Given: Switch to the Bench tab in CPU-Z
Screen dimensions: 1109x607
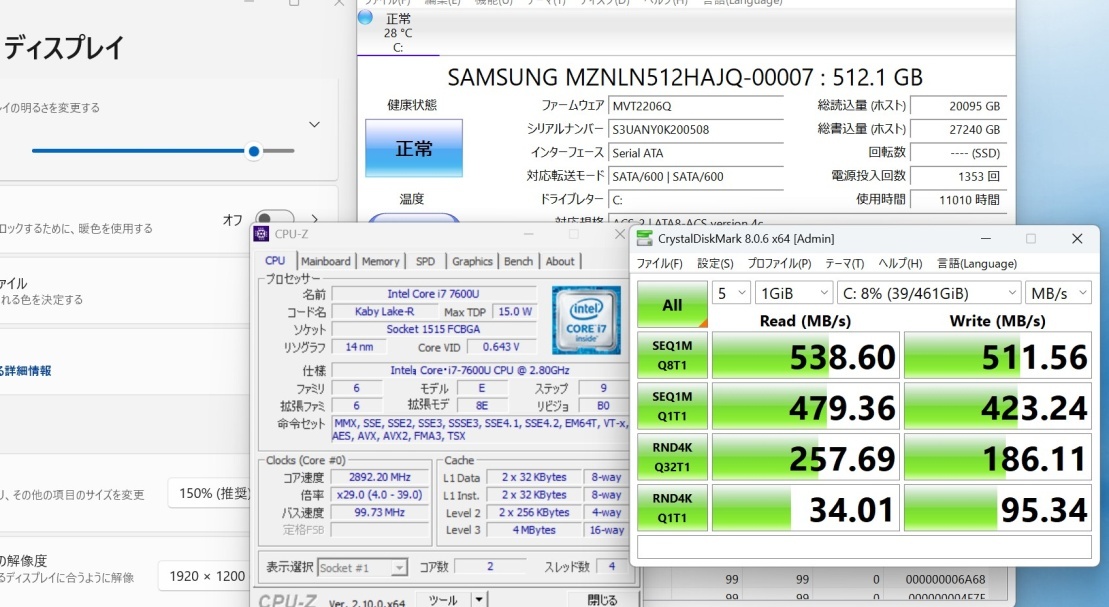Looking at the screenshot, I should pyautogui.click(x=518, y=261).
